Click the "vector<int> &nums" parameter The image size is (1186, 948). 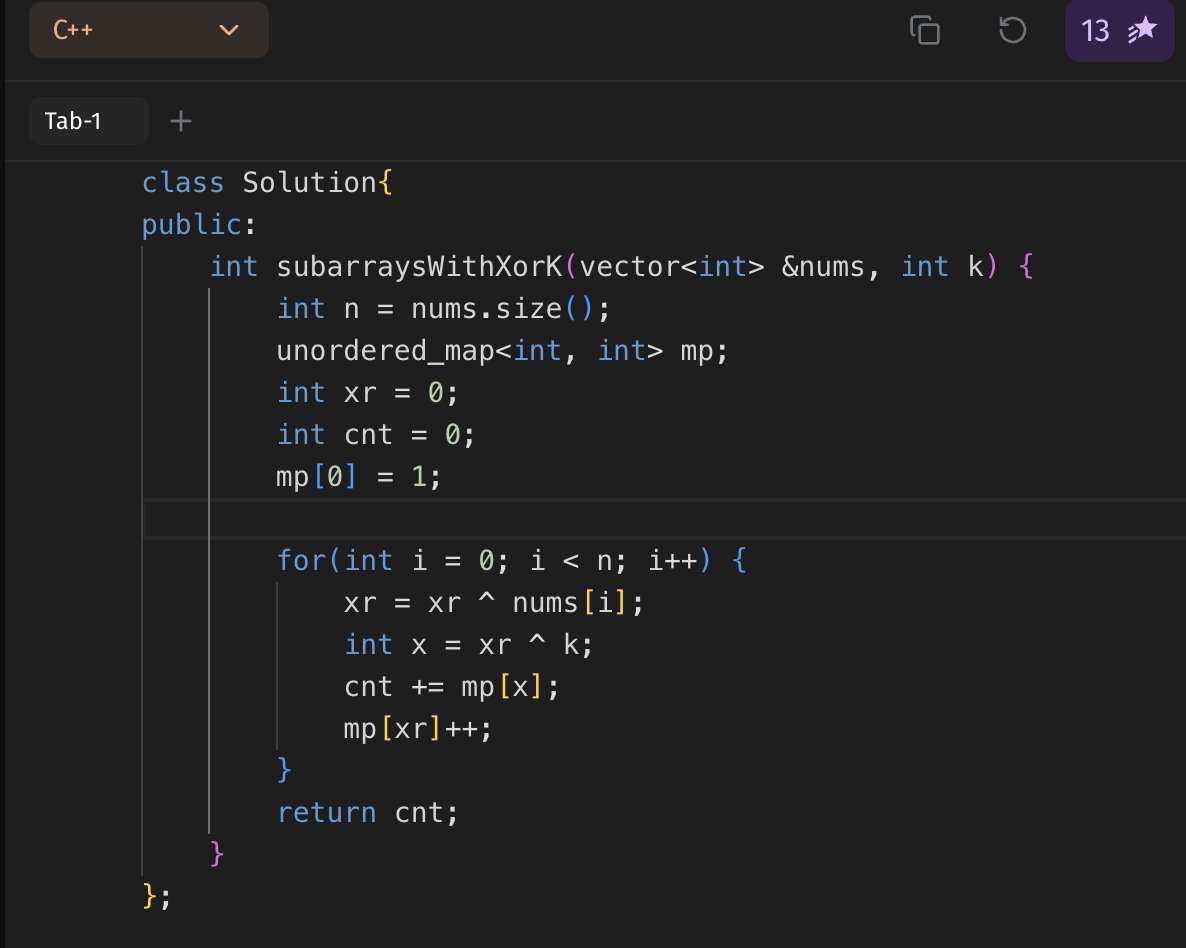coord(722,266)
